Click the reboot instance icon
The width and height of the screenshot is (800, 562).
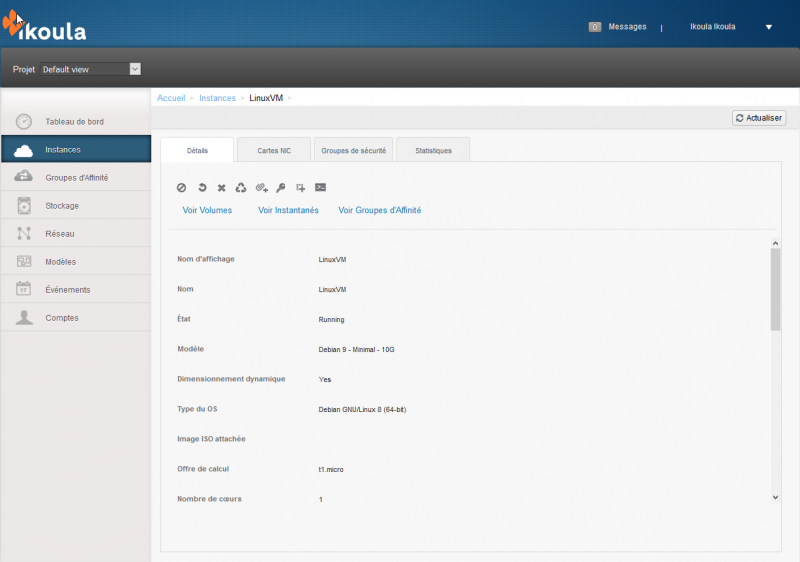point(202,188)
